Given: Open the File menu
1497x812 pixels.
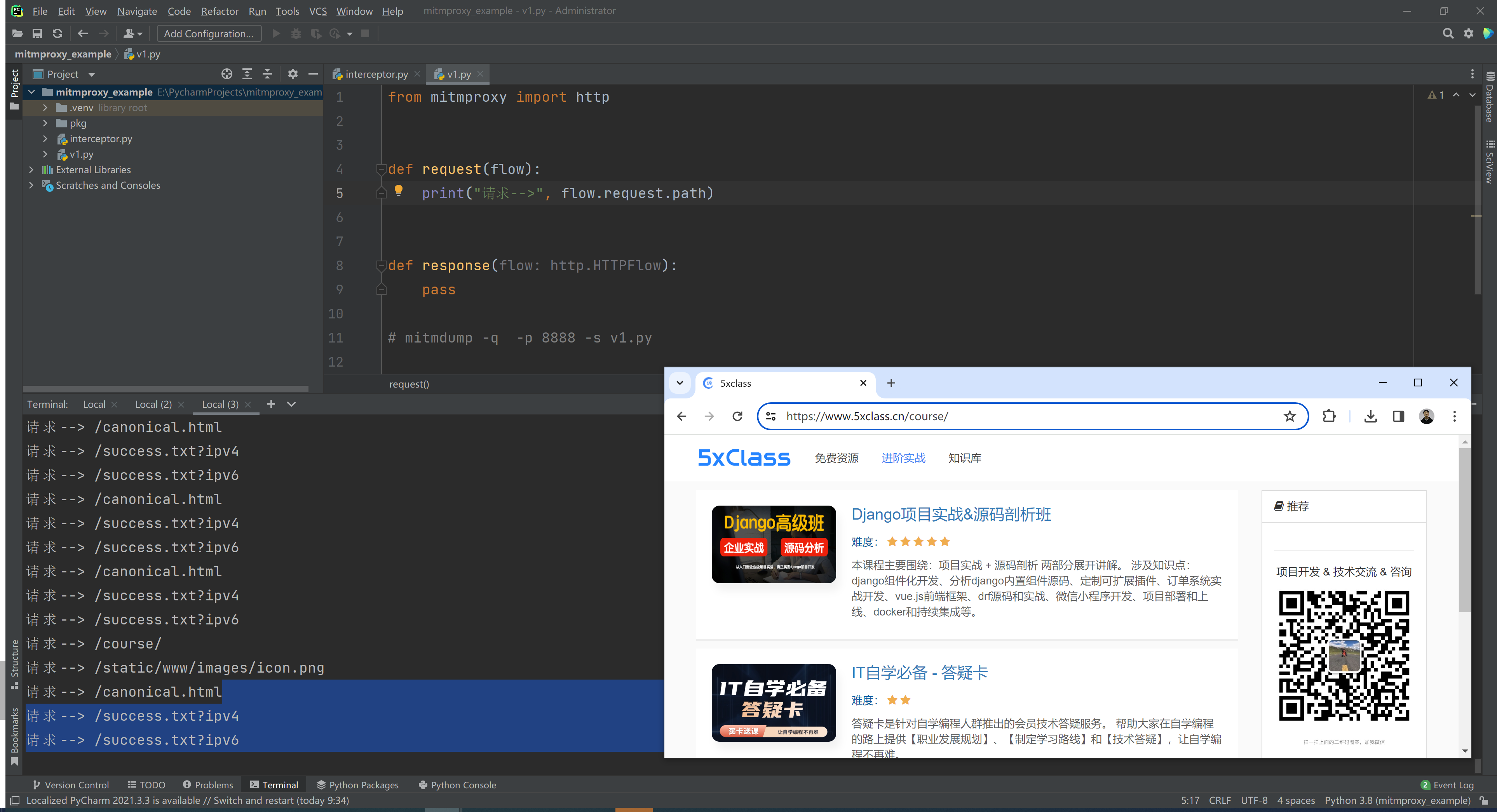Looking at the screenshot, I should coord(40,11).
